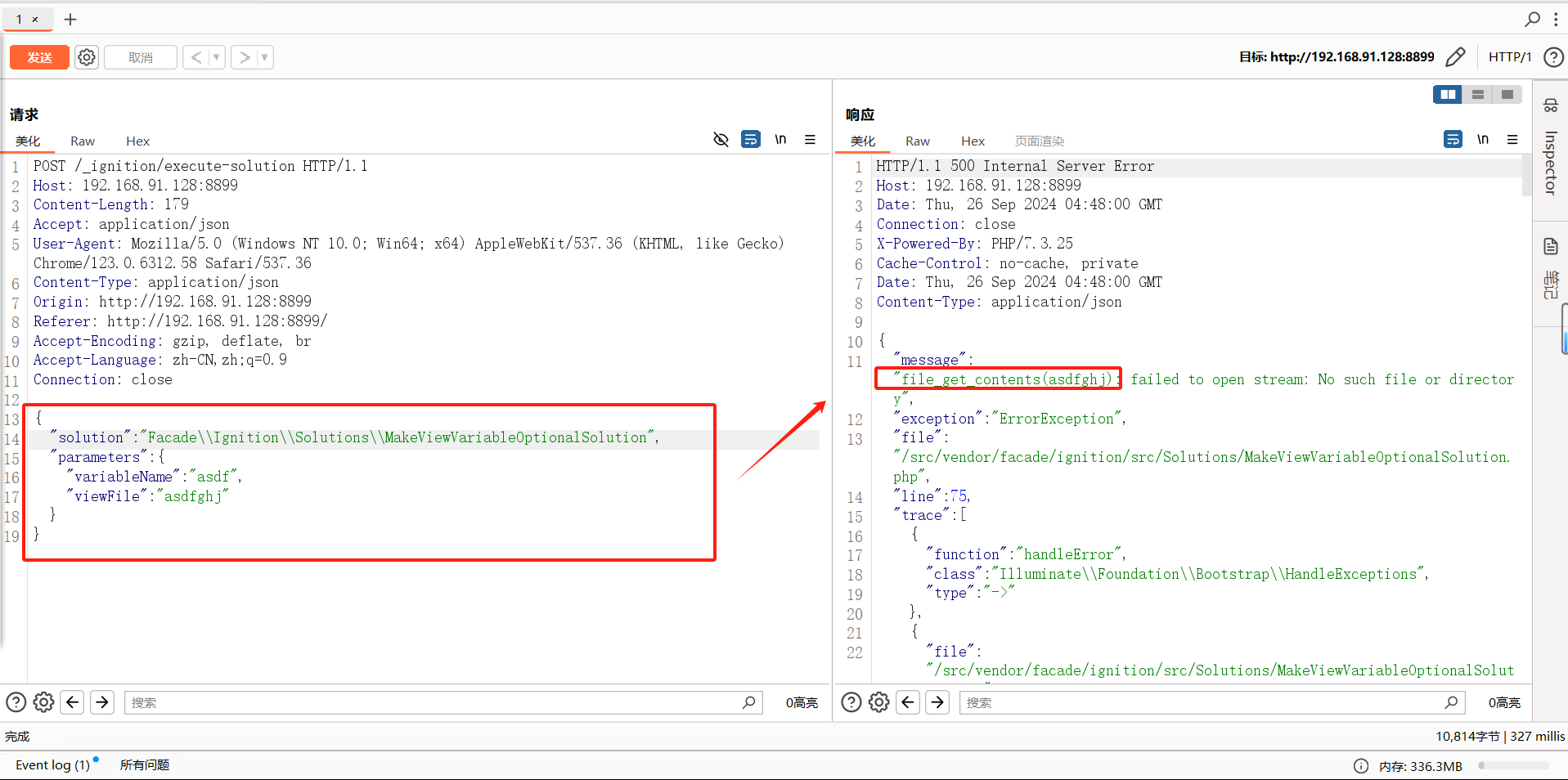Toggle the HTTP/1 protocol selector
Viewport: 1568px width, 780px height.
click(1510, 57)
